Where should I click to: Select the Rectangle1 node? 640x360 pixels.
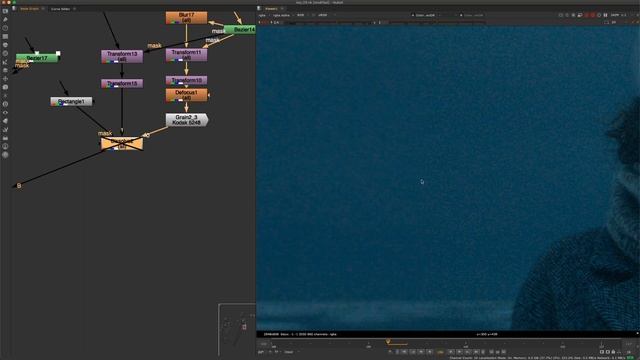pyautogui.click(x=71, y=101)
